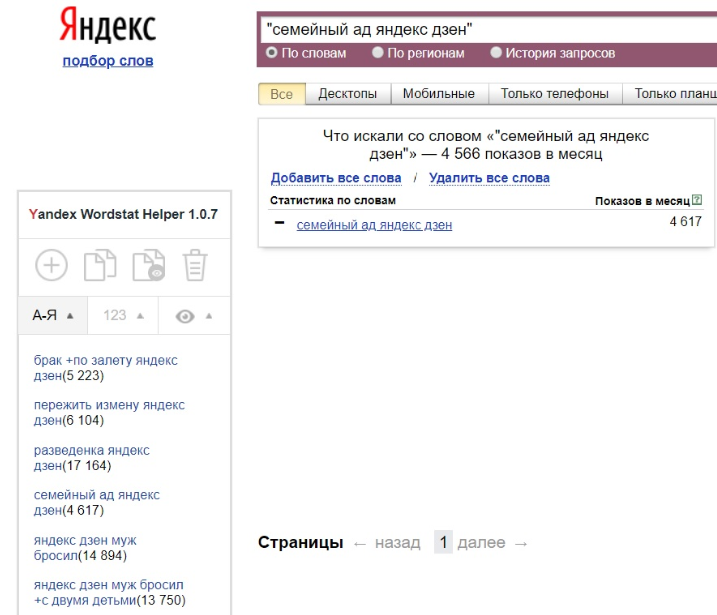Switch to the Только телефоны tab
This screenshot has width=717, height=615.
point(555,94)
